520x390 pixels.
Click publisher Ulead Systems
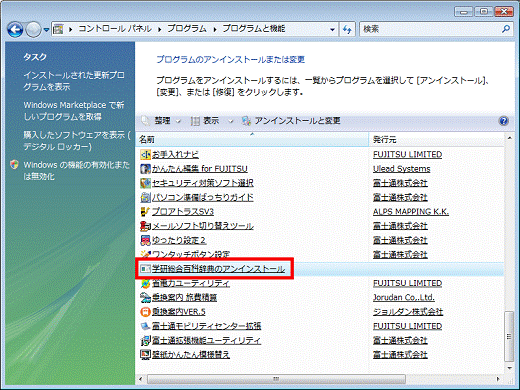pos(402,169)
